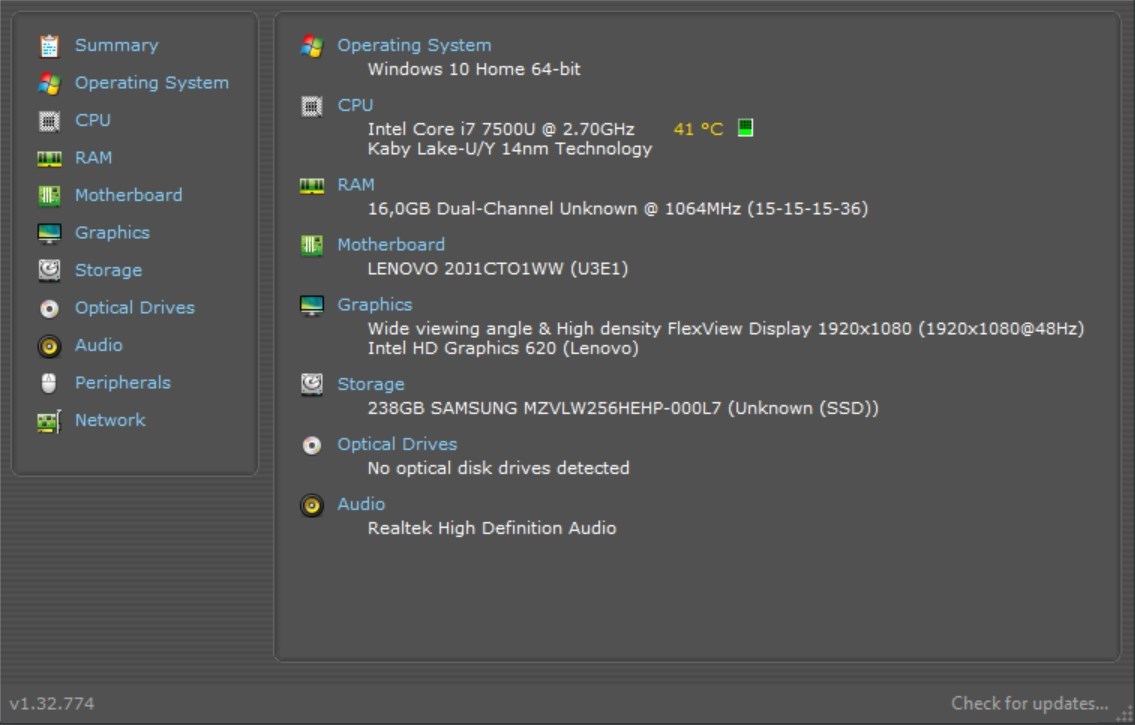Click the Summary clipboard icon in sidebar
Image resolution: width=1135 pixels, height=725 pixels.
(49, 46)
